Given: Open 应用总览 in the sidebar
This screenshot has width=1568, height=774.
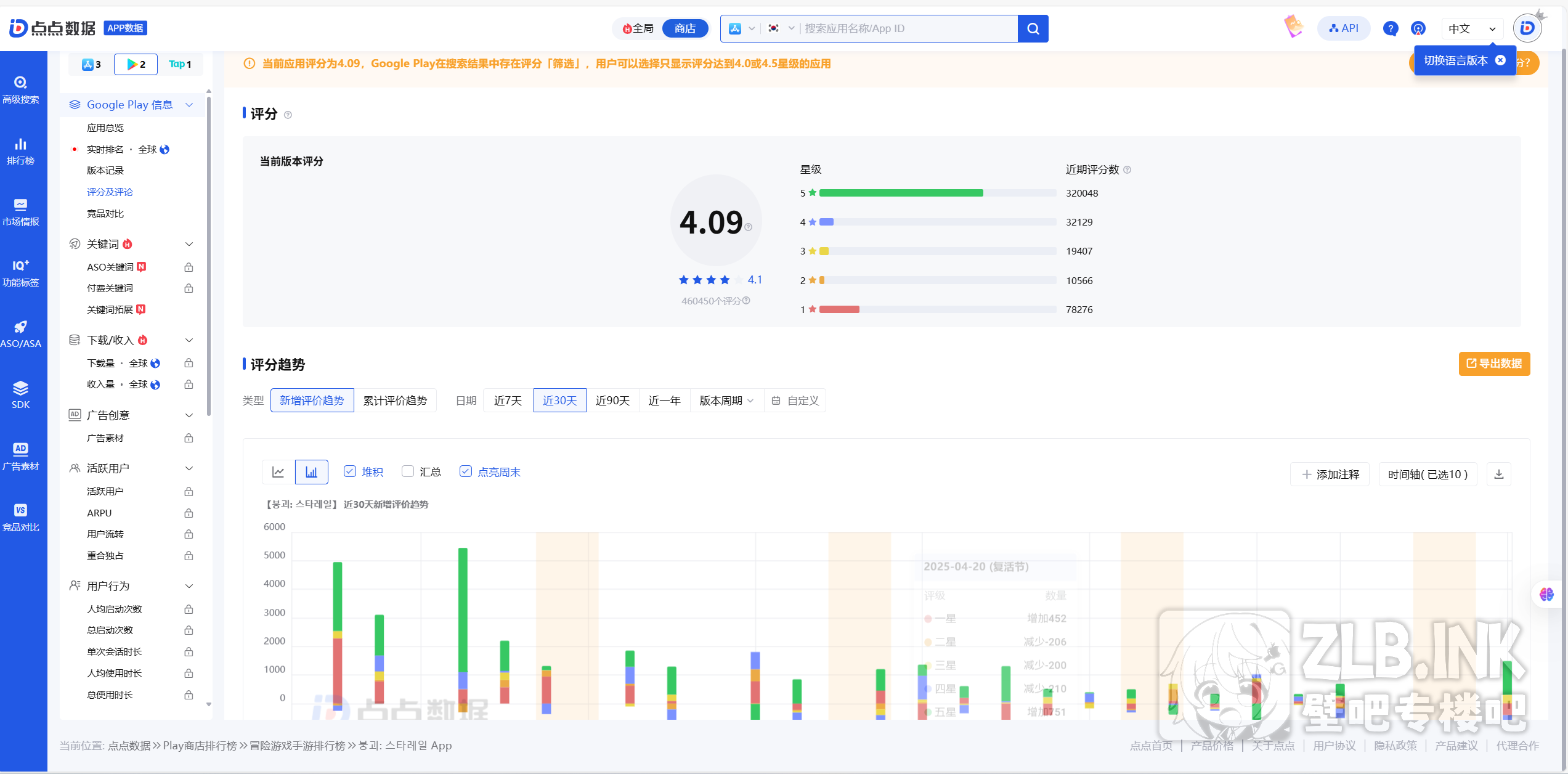Looking at the screenshot, I should 105,128.
